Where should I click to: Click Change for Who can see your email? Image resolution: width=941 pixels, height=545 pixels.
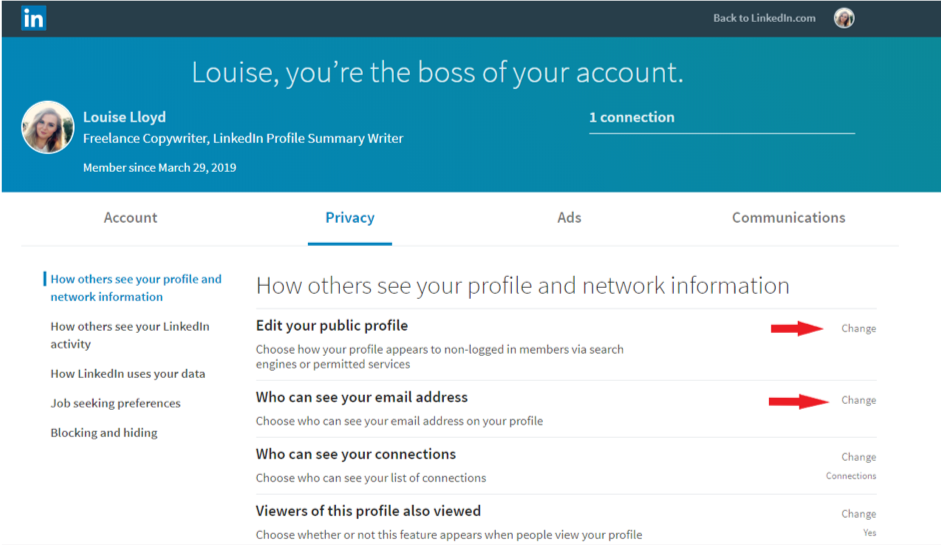click(x=858, y=400)
